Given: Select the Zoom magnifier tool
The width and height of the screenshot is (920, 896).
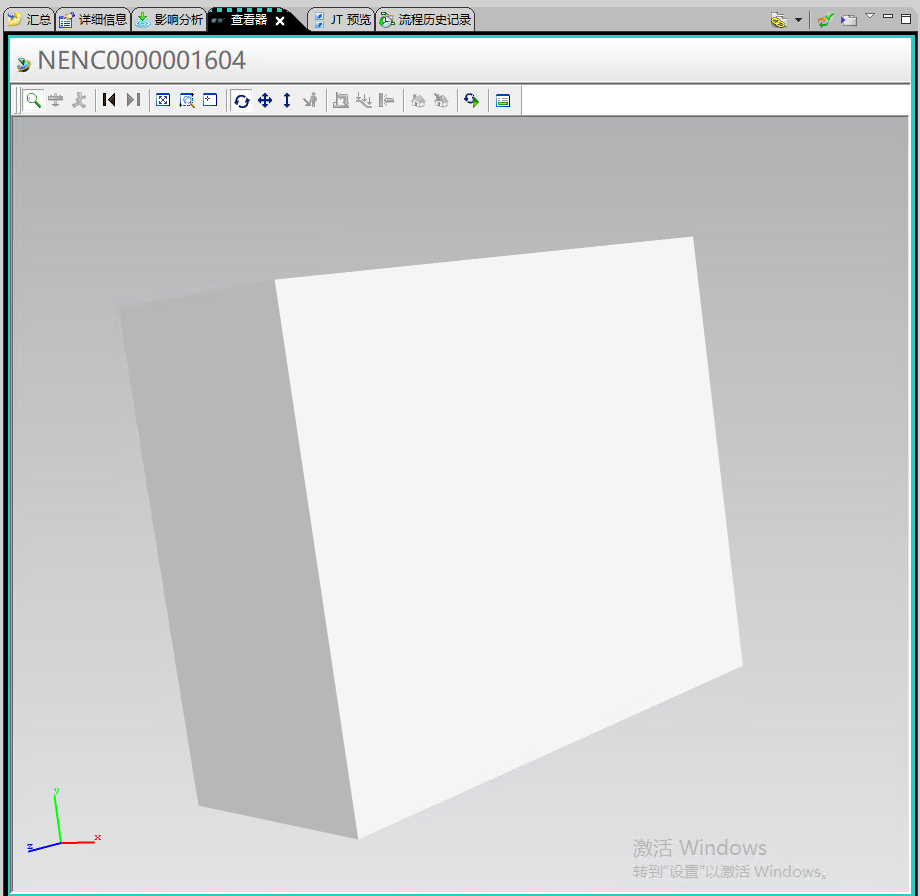Looking at the screenshot, I should (33, 100).
